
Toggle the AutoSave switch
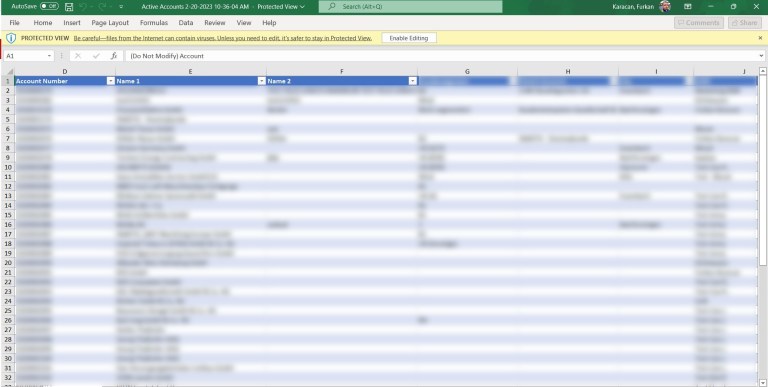point(49,7)
